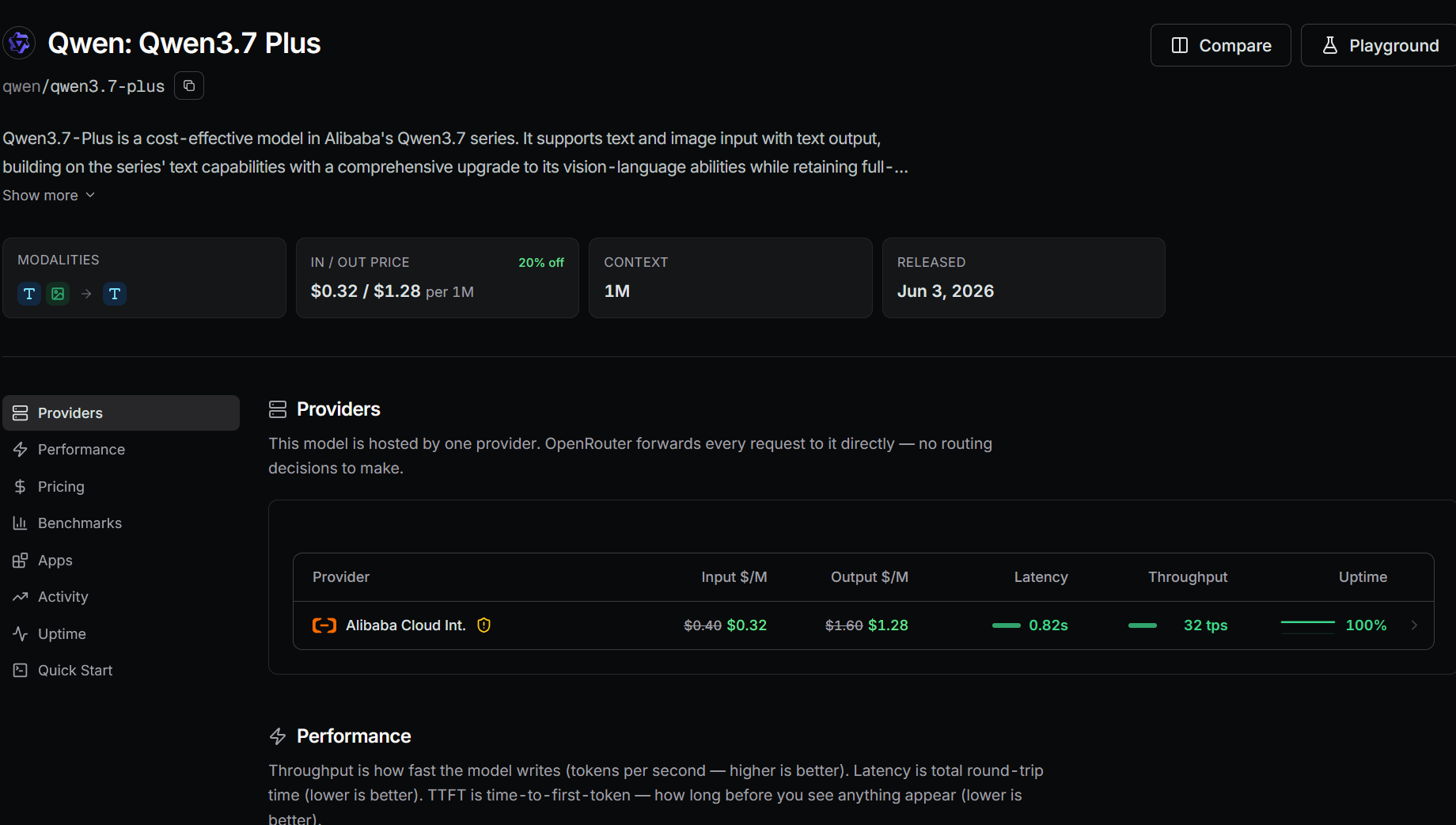
Task: Click the Provider column header
Action: [x=341, y=577]
